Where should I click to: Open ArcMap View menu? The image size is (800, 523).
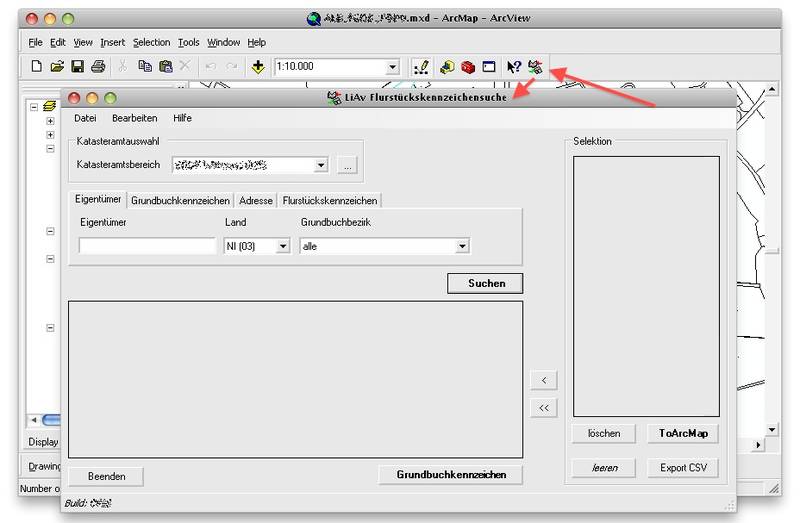(x=83, y=42)
